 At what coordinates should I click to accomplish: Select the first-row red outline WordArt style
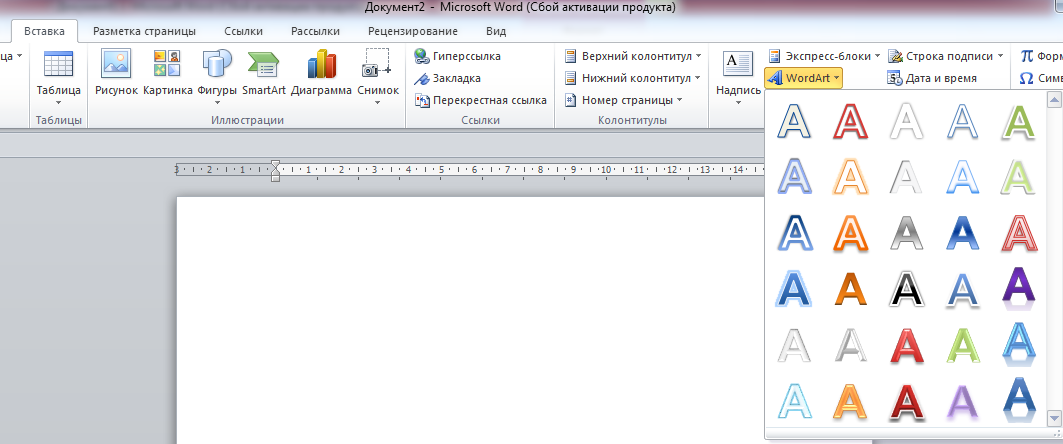click(850, 121)
